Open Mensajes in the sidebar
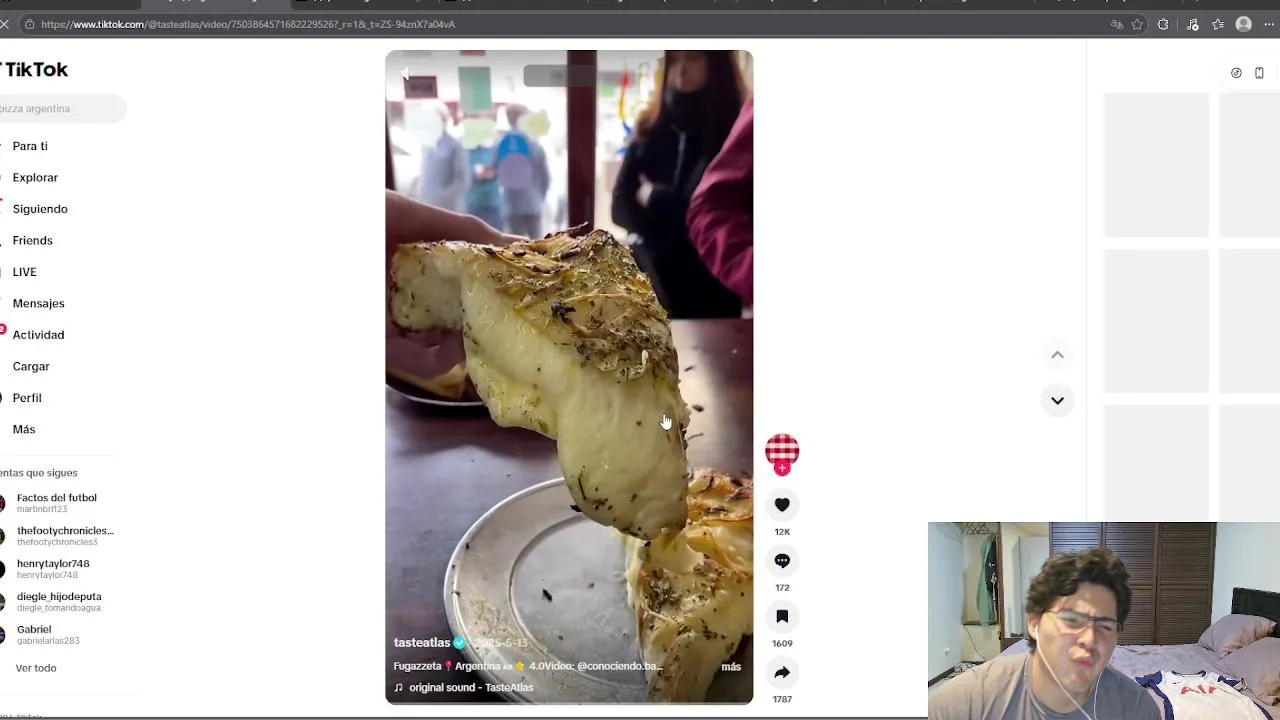Image resolution: width=1280 pixels, height=720 pixels. tap(38, 304)
